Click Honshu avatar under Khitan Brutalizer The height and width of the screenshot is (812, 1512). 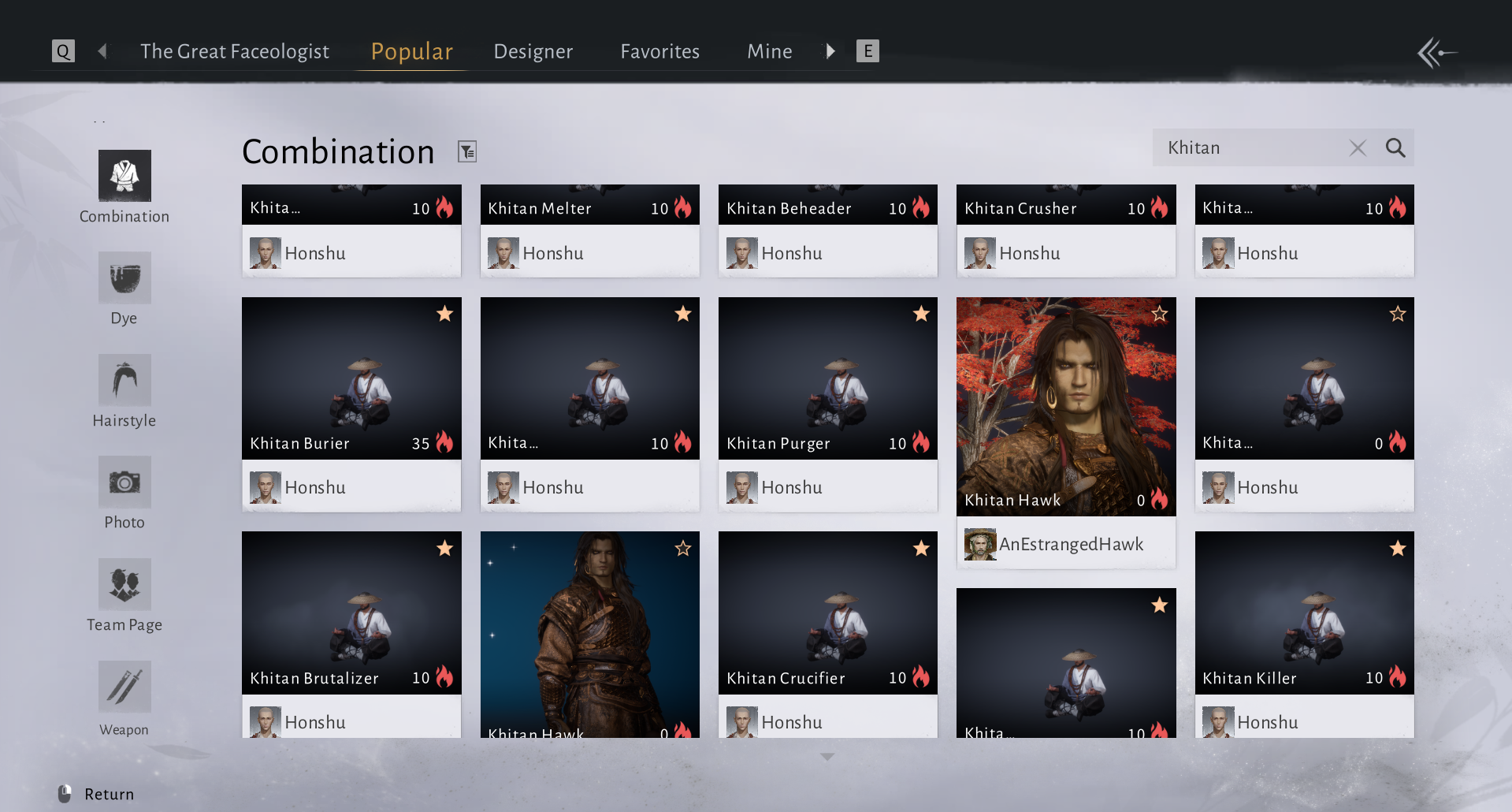[x=266, y=722]
